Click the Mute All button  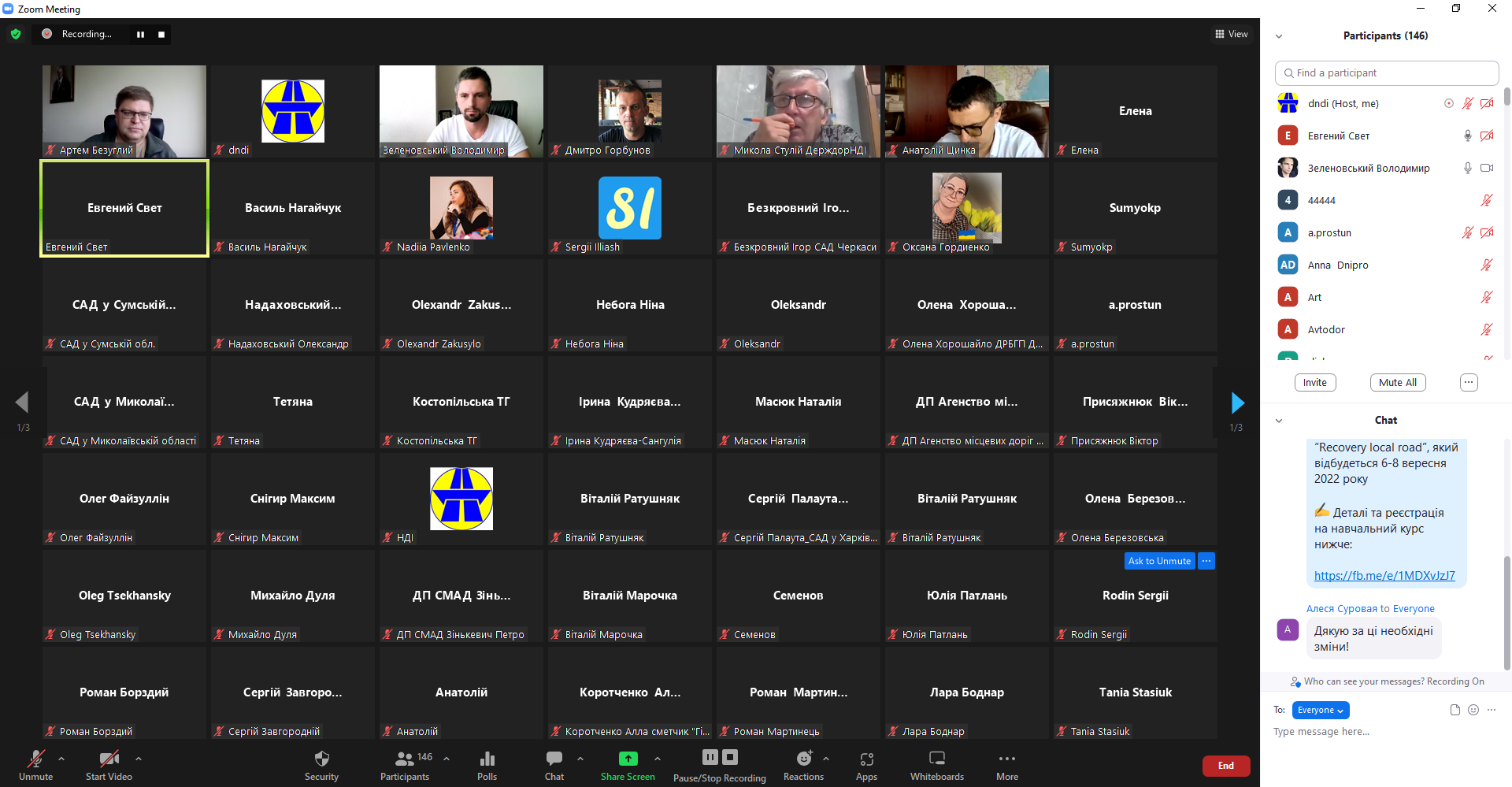click(1397, 382)
